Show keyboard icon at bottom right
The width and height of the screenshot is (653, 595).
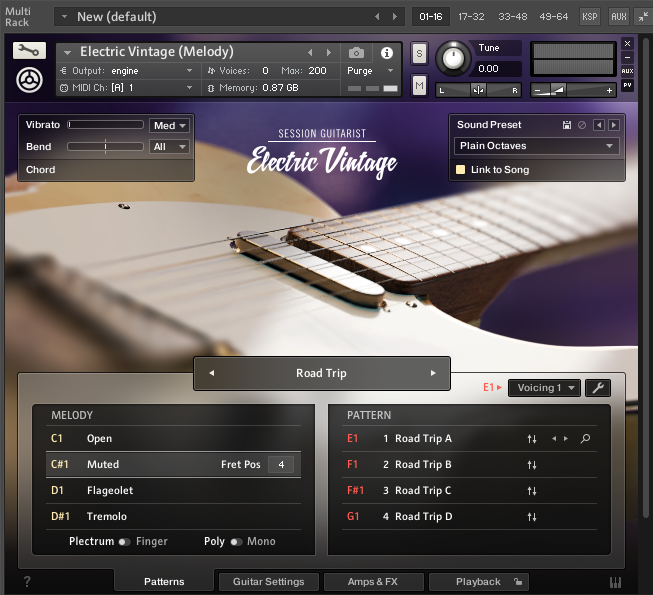616,582
